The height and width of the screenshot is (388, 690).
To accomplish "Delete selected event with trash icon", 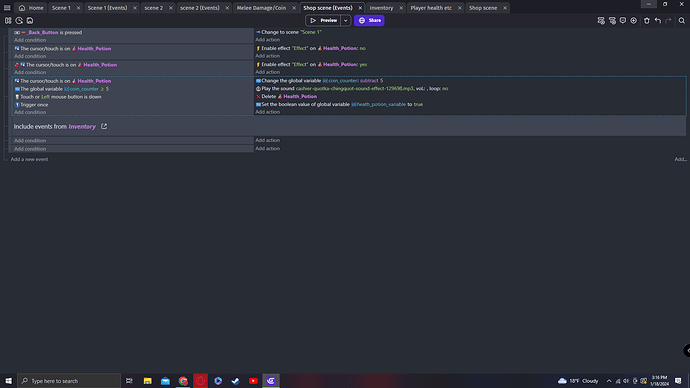I will tap(647, 20).
